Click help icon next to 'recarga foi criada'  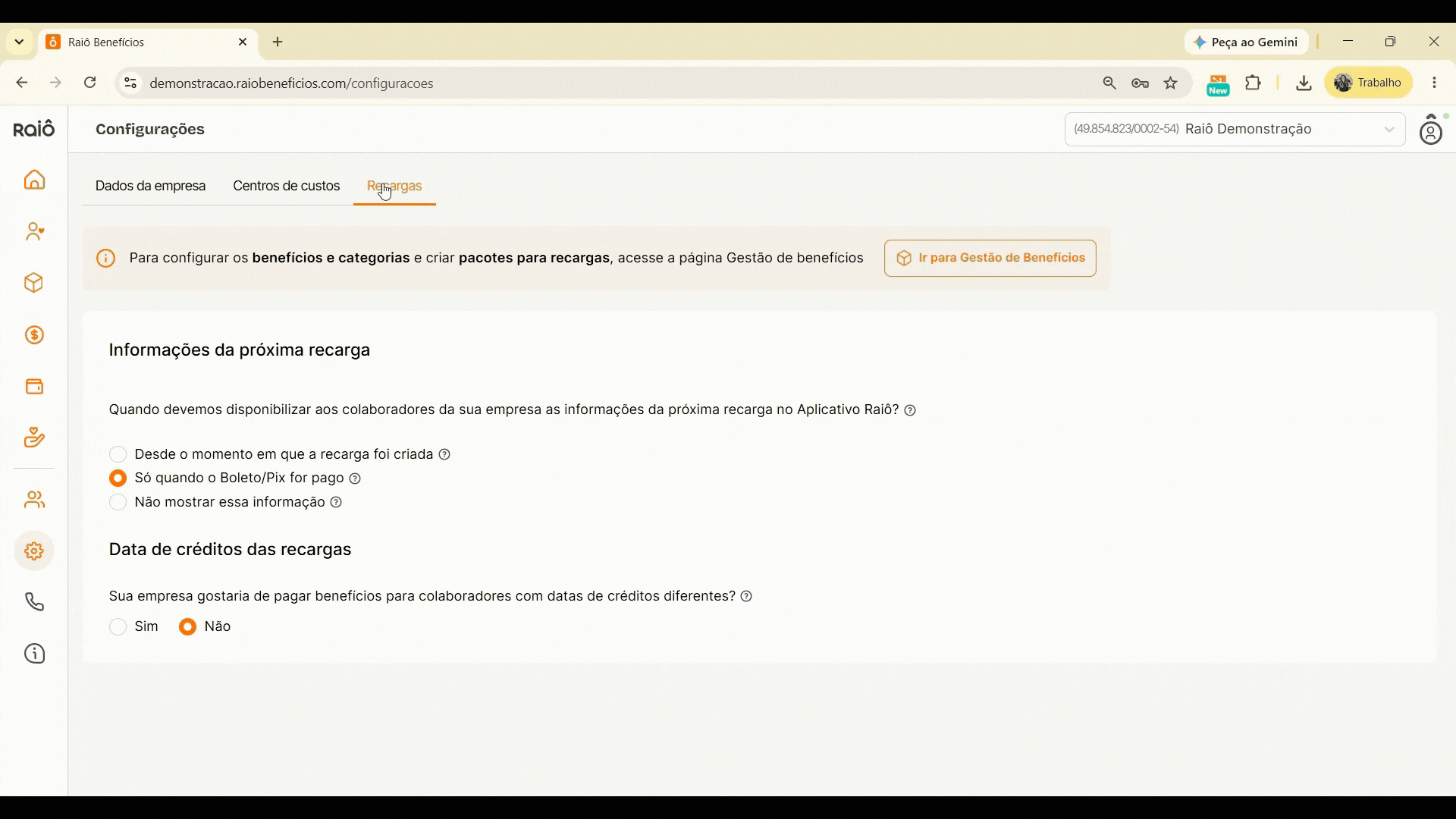[x=445, y=454]
